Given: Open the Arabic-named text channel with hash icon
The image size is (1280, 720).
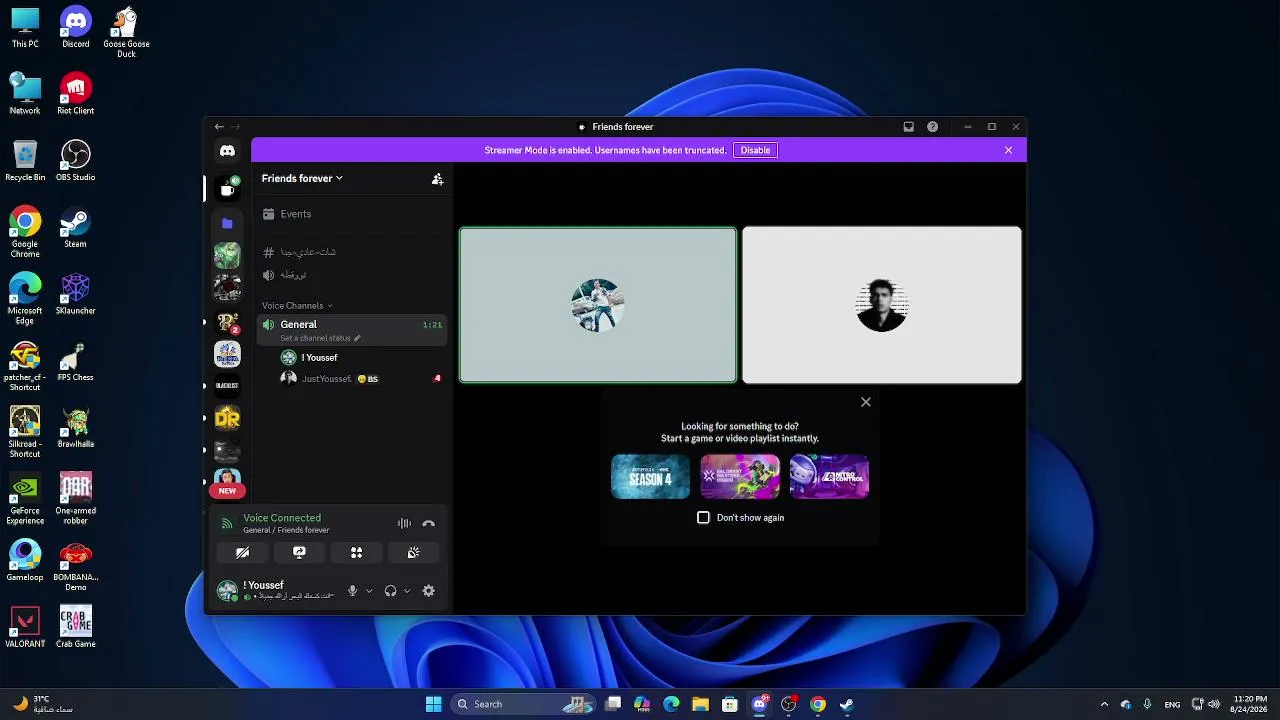Looking at the screenshot, I should point(352,252).
